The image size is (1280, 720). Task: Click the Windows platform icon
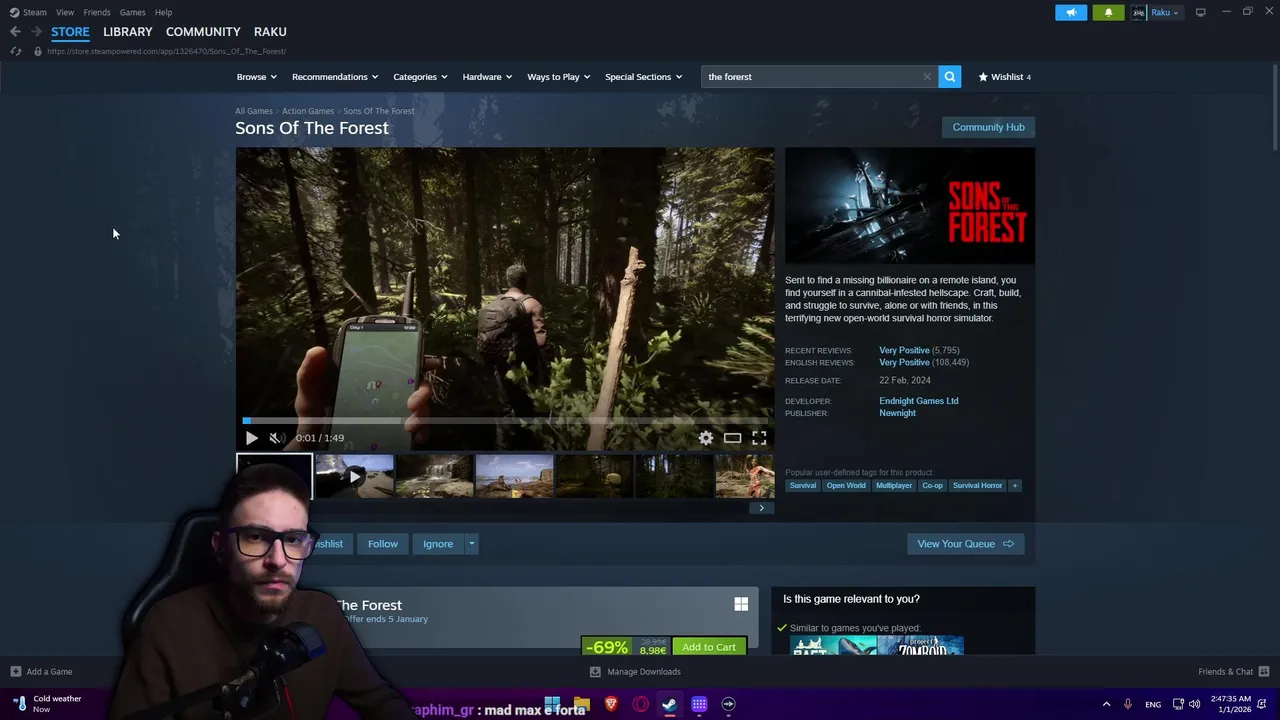[x=741, y=604]
